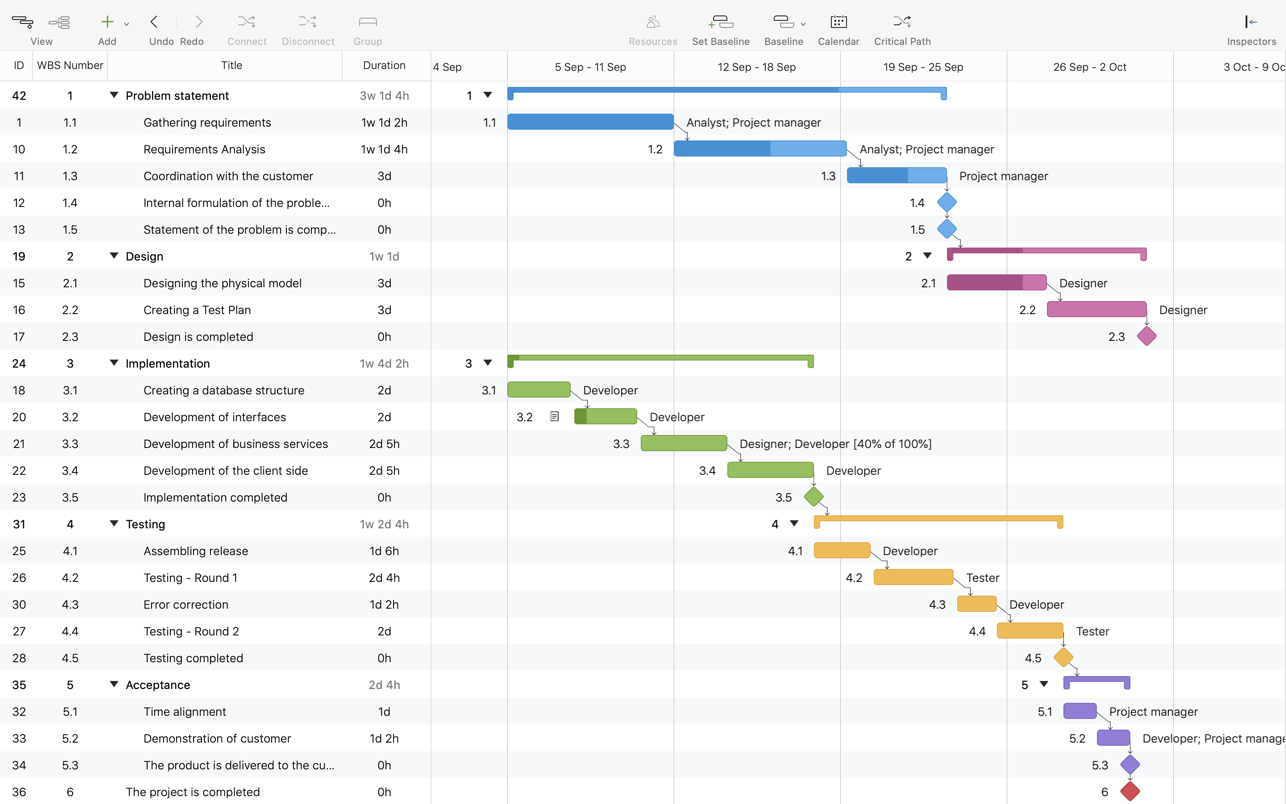Click the WBS Number column header
Viewport: 1286px width, 804px height.
click(70, 66)
